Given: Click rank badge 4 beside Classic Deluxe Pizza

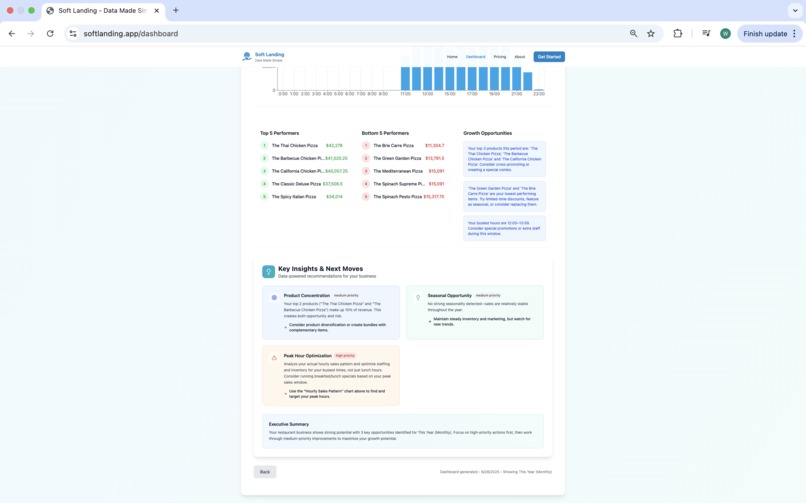Looking at the screenshot, I should pos(264,183).
